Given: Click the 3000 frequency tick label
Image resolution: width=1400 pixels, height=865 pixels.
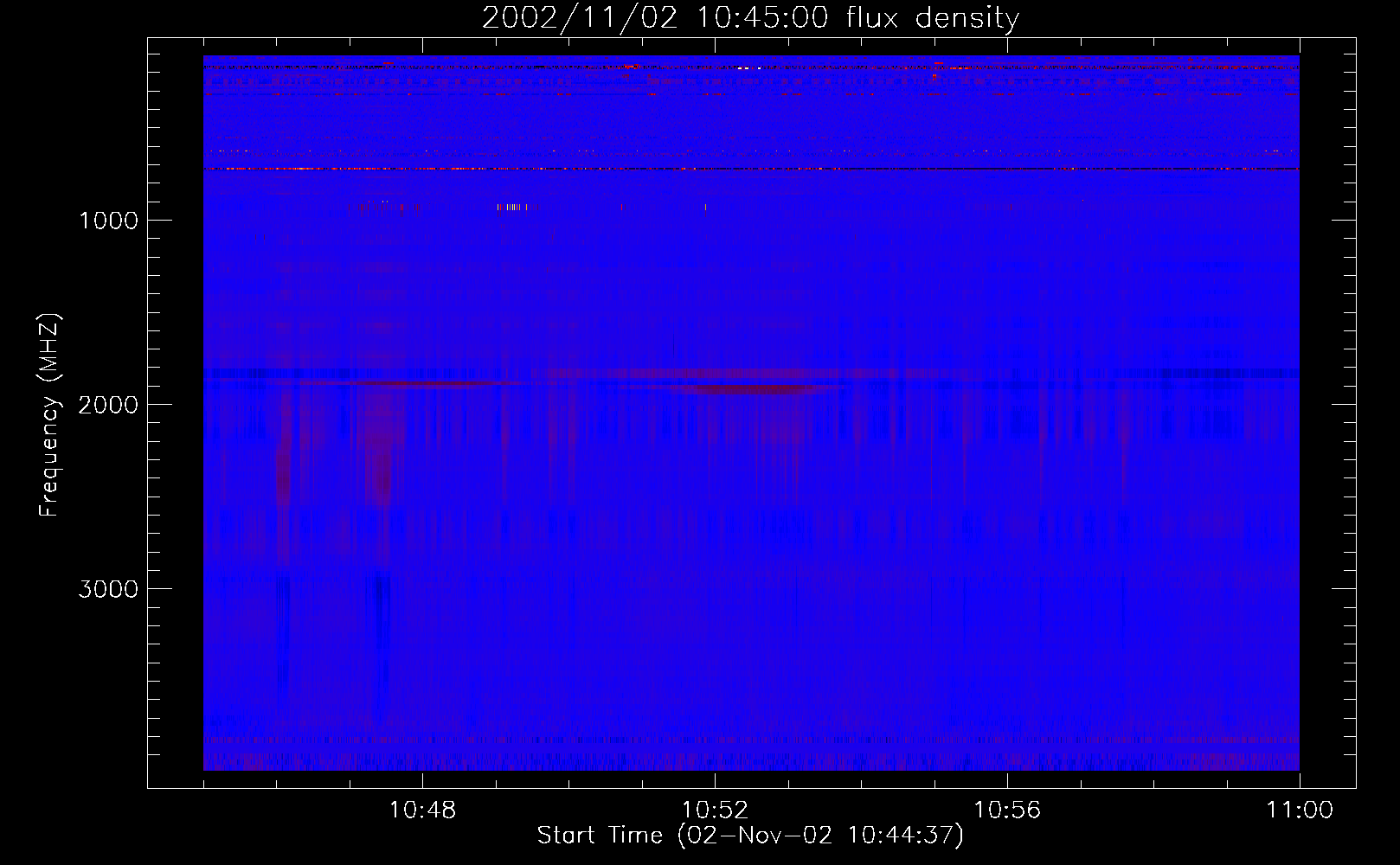Looking at the screenshot, I should 108,588.
